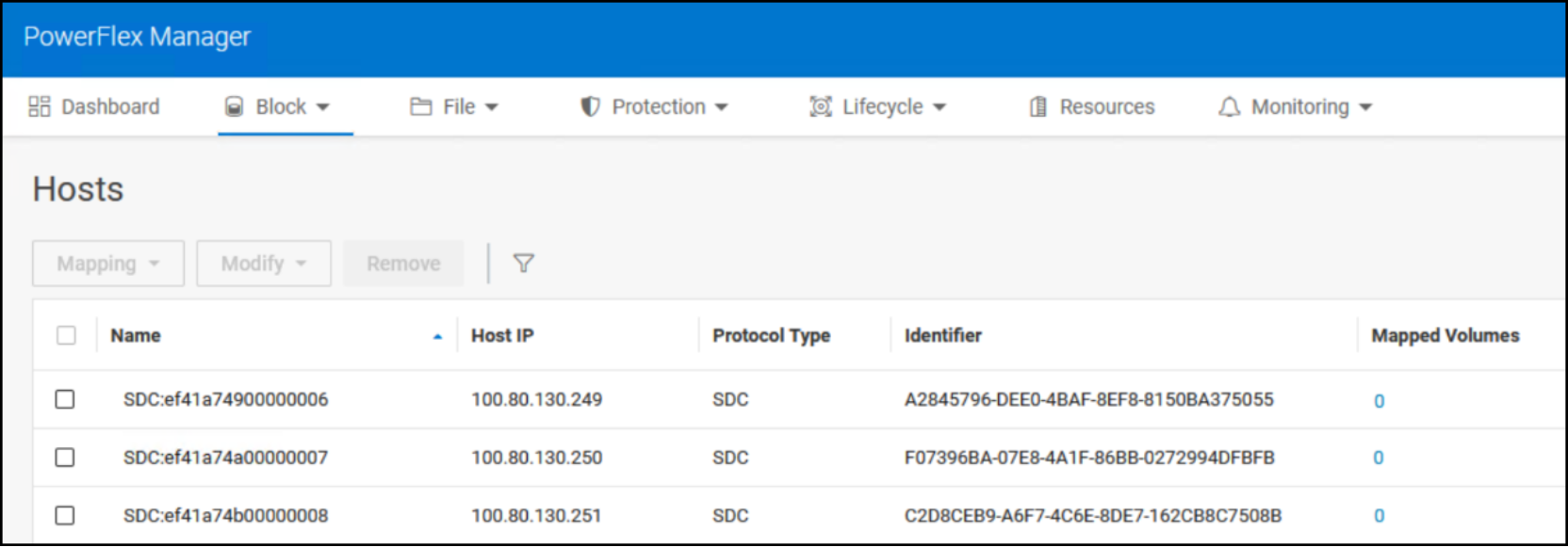Click the Hosts page heading
Viewport: 1568px width, 547px height.
[x=78, y=189]
